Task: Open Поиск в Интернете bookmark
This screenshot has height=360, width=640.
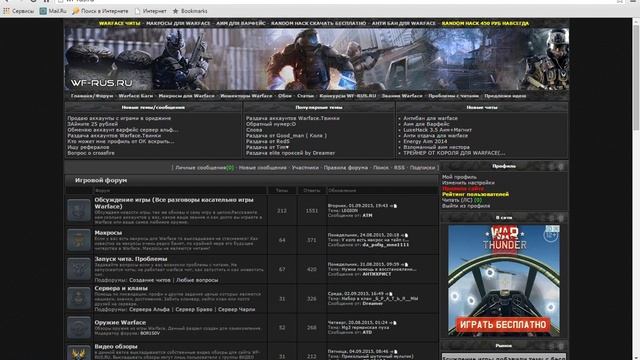Action: [x=100, y=11]
